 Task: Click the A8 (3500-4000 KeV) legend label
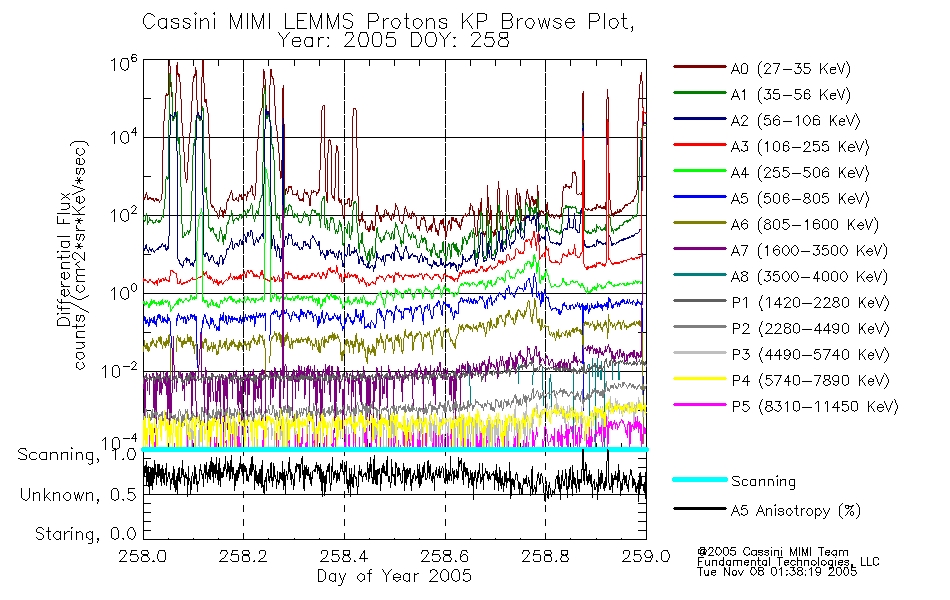point(809,276)
